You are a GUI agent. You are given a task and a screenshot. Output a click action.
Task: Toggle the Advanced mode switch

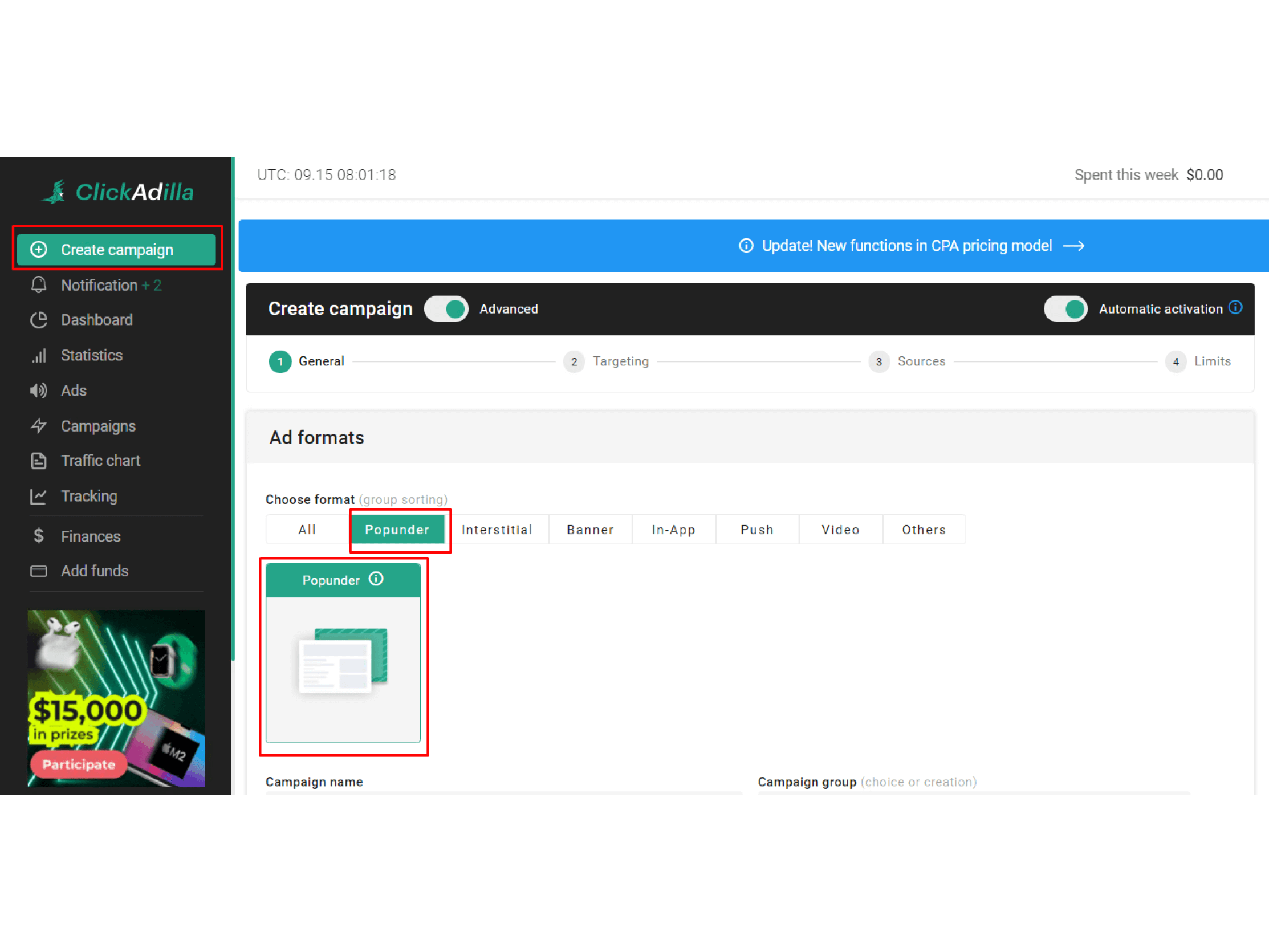446,309
